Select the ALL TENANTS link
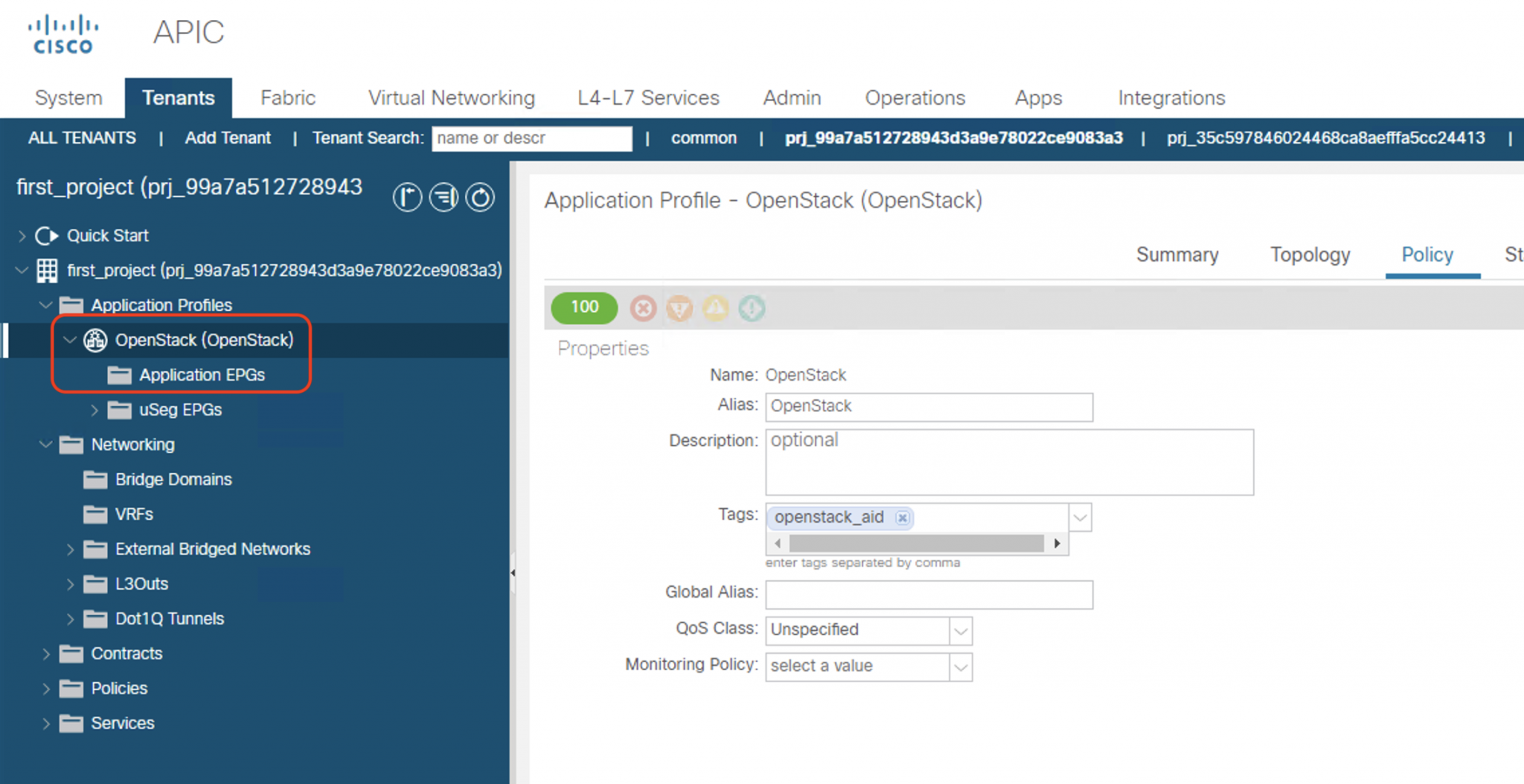The width and height of the screenshot is (1524, 784). tap(82, 138)
